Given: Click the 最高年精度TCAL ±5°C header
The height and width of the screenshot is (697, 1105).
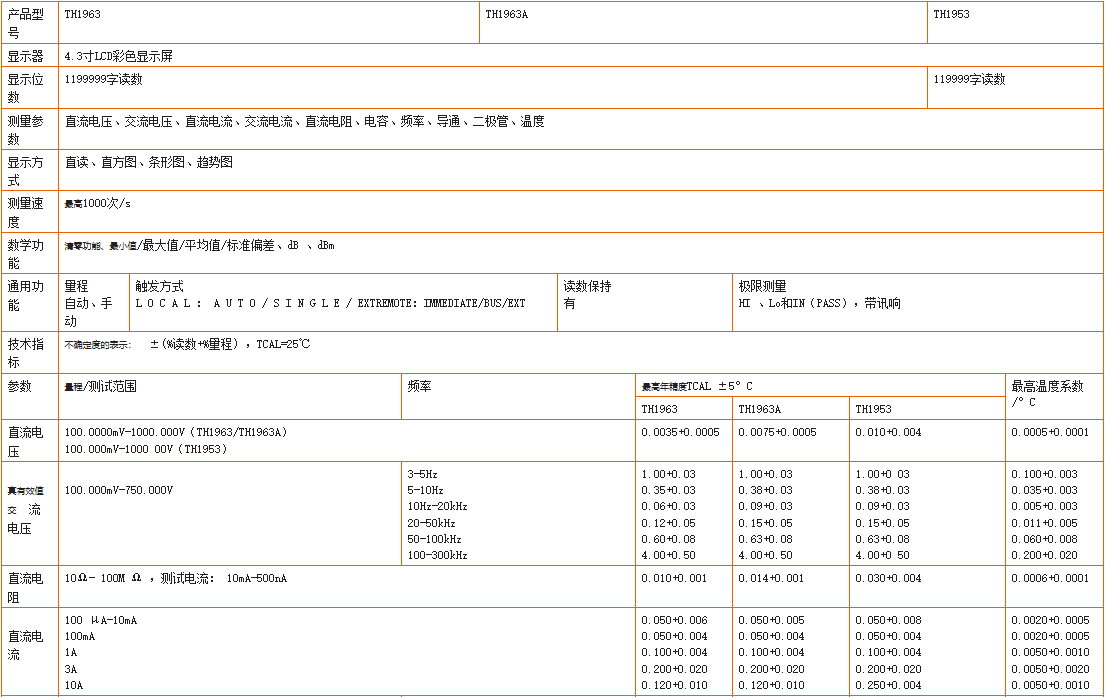Looking at the screenshot, I should click(x=697, y=386).
